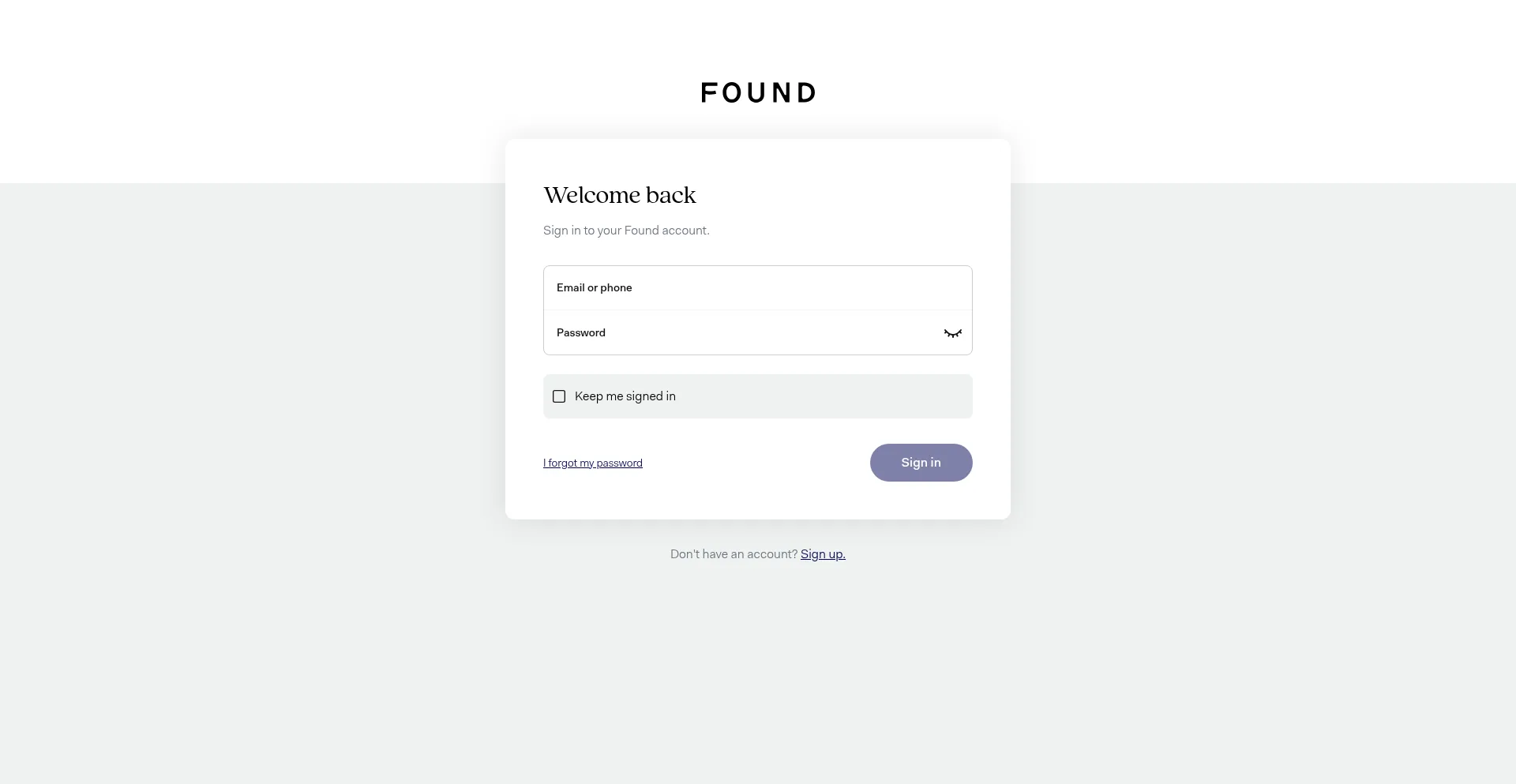Click the "Email or phone" label
This screenshot has width=1516, height=784.
tap(594, 288)
